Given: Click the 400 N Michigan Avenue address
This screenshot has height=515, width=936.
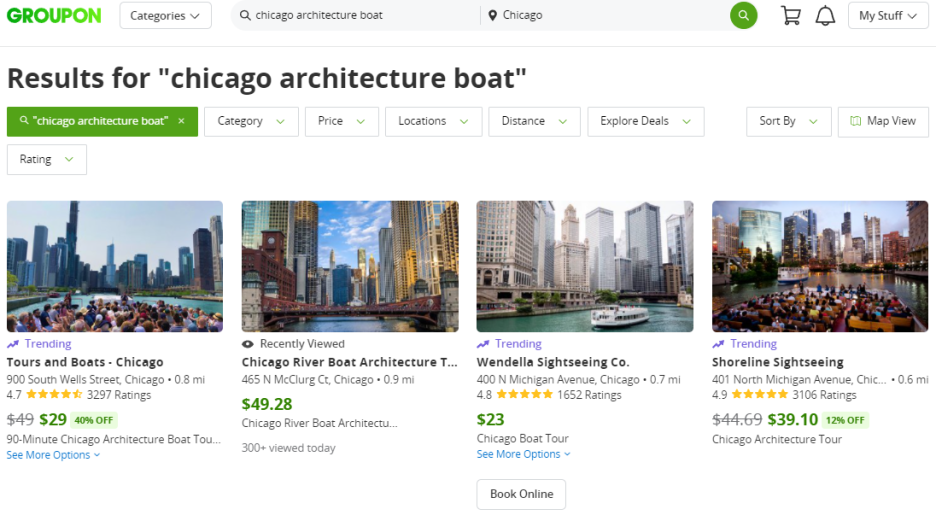Looking at the screenshot, I should (558, 380).
